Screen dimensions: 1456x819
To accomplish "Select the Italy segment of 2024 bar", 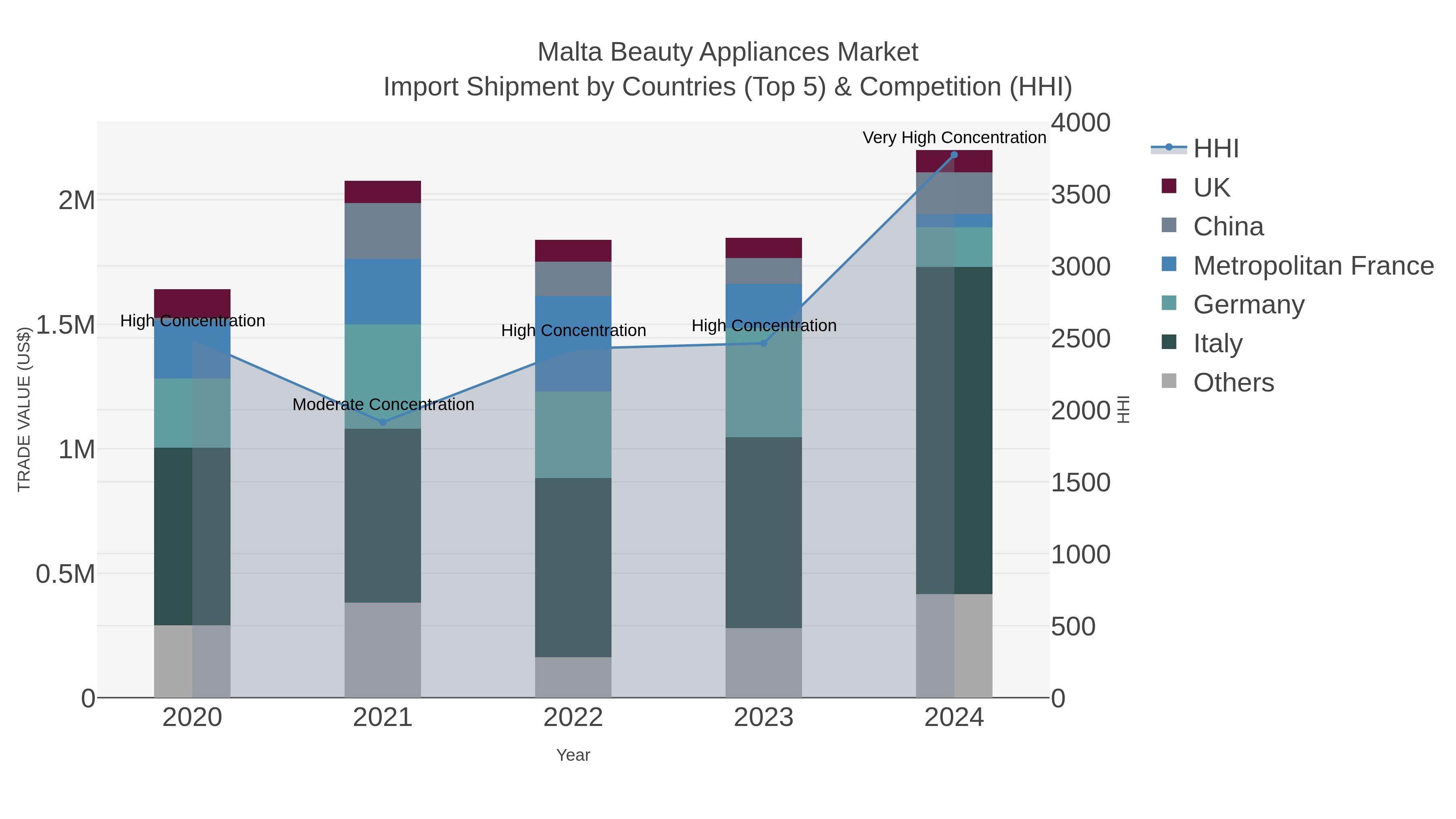I will coord(954,431).
